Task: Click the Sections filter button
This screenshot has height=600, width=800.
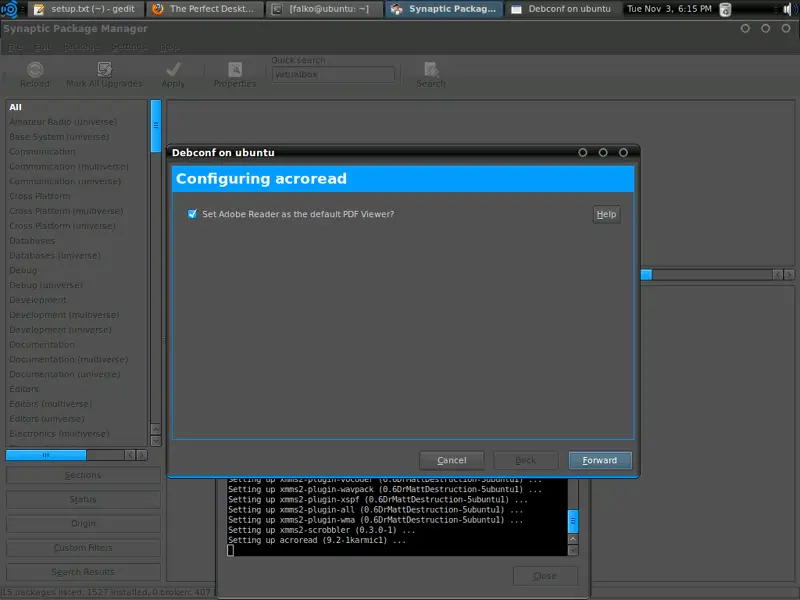Action: click(x=83, y=475)
